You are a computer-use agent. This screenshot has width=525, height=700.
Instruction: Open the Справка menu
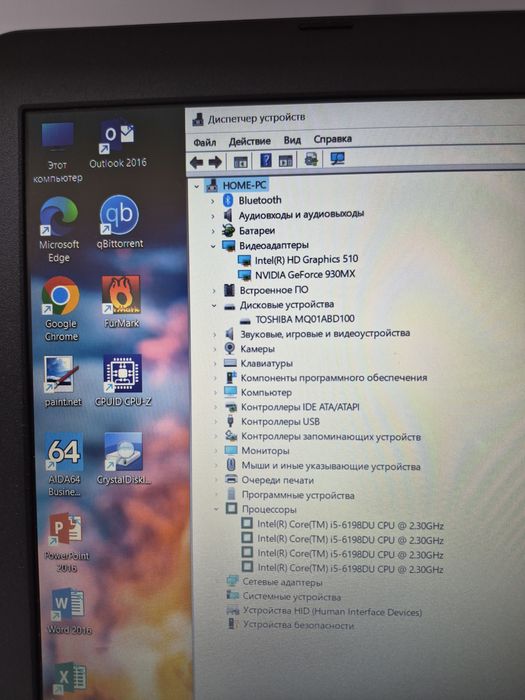click(333, 139)
